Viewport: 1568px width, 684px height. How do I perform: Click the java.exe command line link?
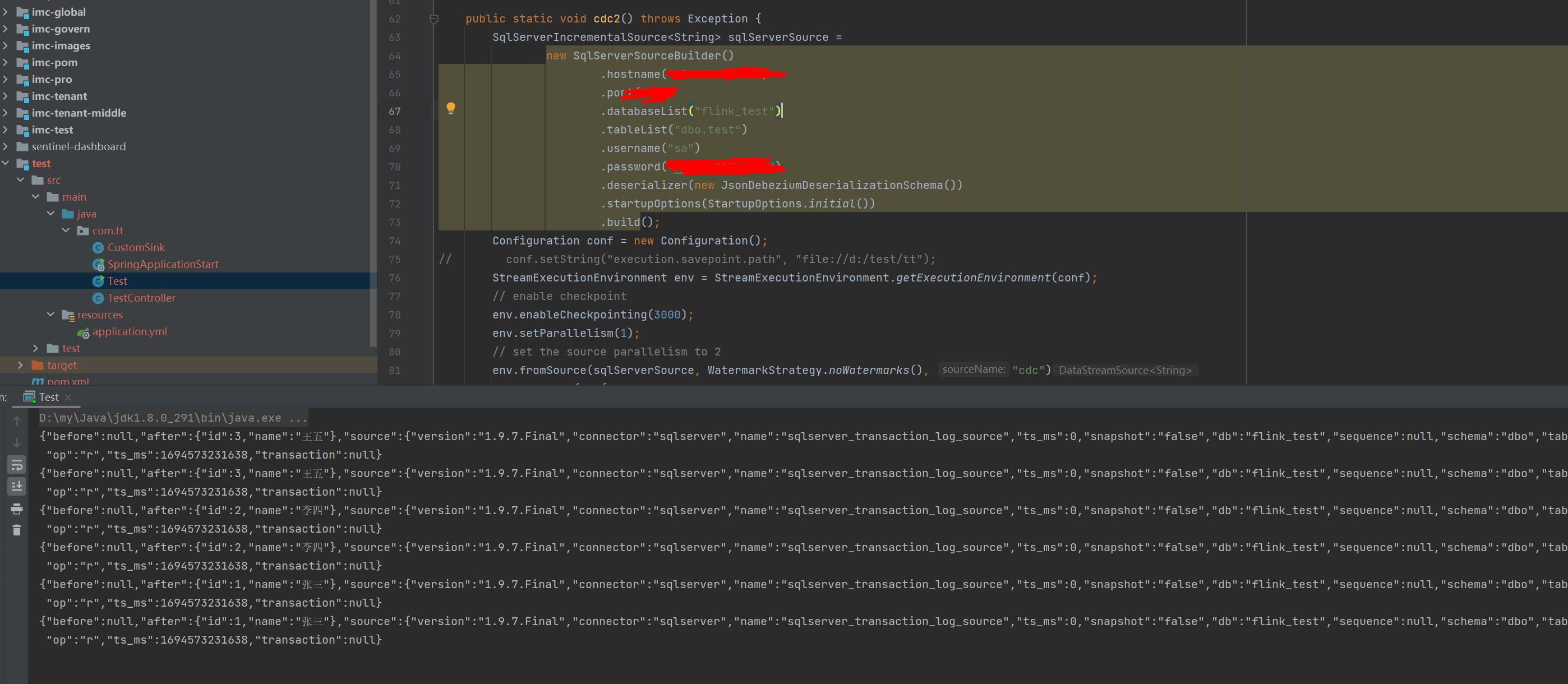[x=173, y=418]
